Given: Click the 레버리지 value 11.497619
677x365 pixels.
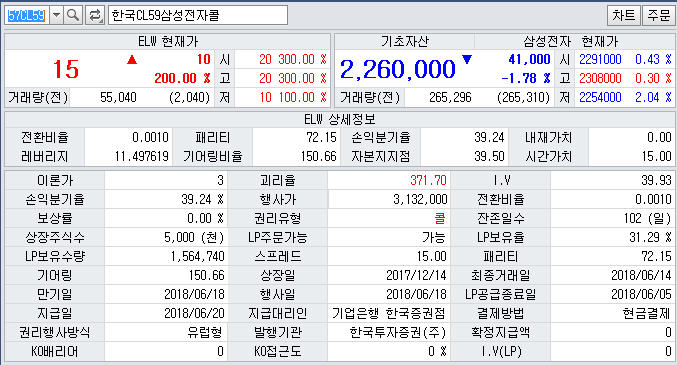Looking at the screenshot, I should point(142,156).
